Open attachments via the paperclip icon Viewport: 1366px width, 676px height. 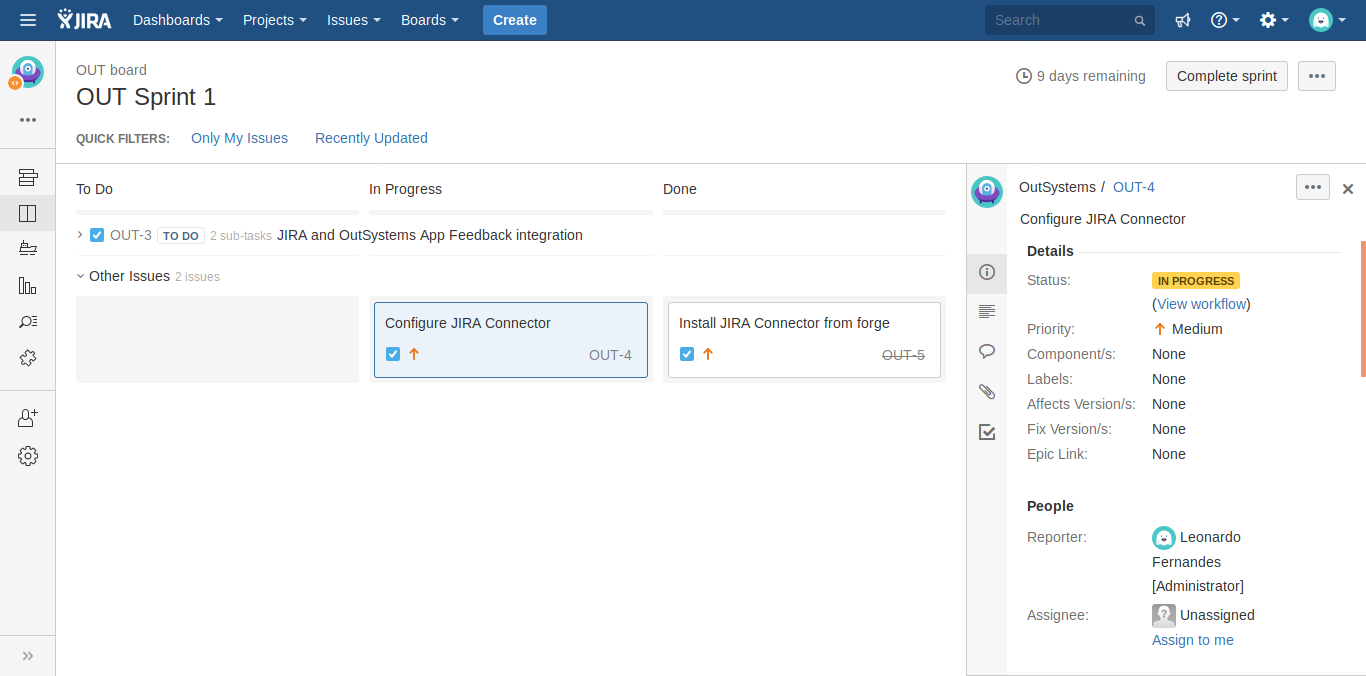[x=987, y=391]
